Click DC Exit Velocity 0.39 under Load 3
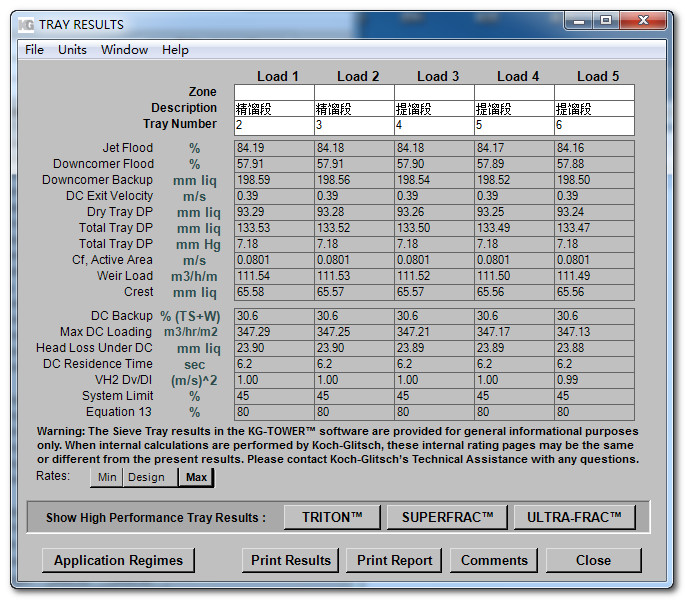The image size is (685, 600). point(434,196)
